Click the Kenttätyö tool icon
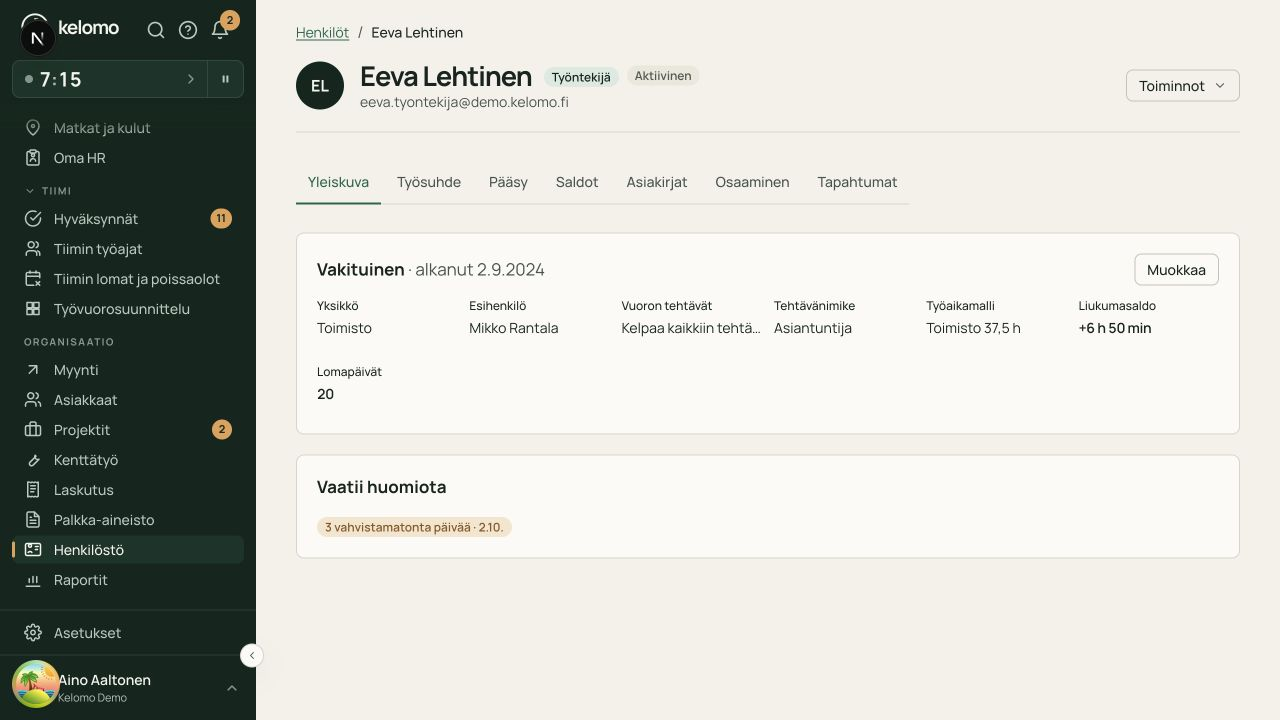Image resolution: width=1280 pixels, height=720 pixels. pos(33,460)
